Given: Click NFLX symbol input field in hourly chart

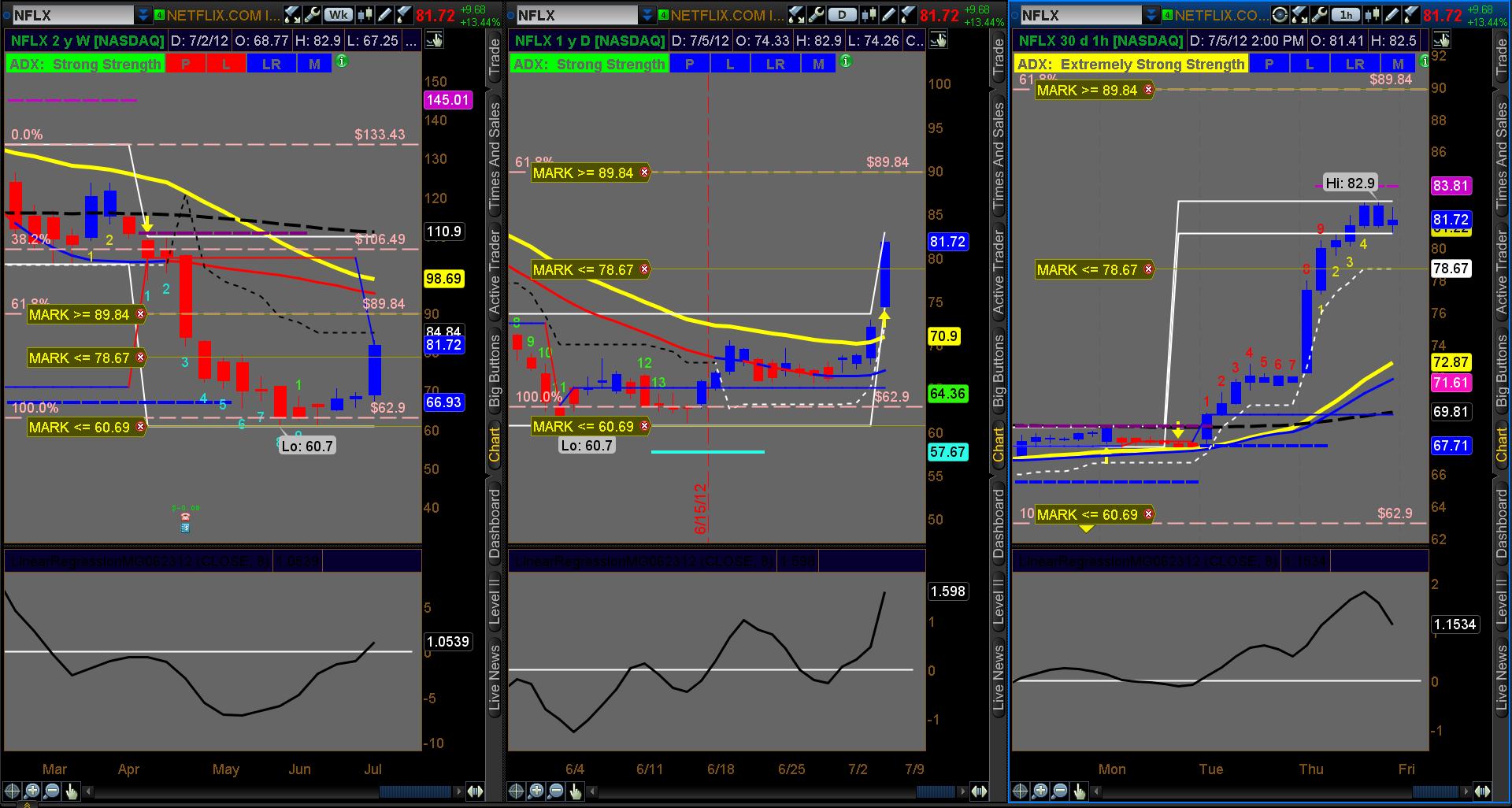Looking at the screenshot, I should [x=1080, y=15].
